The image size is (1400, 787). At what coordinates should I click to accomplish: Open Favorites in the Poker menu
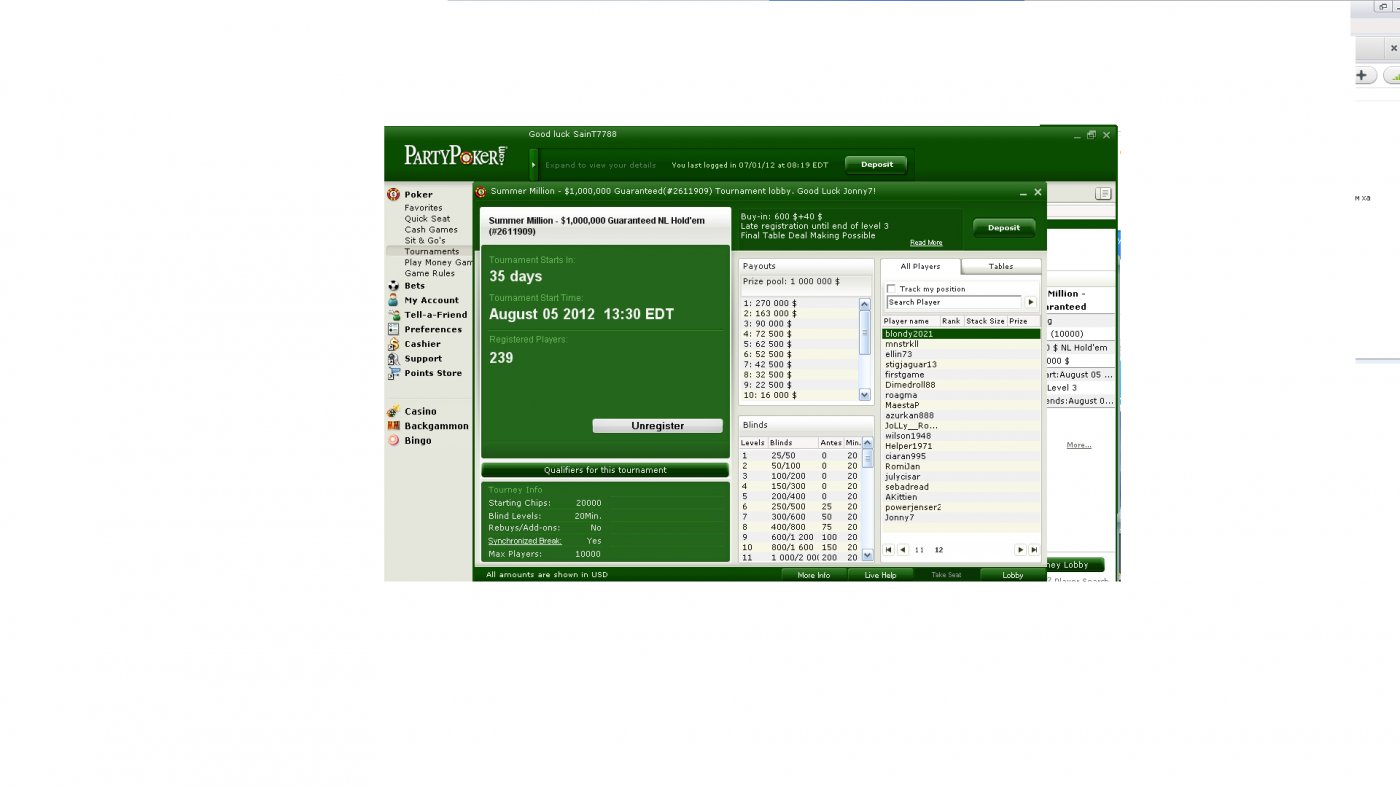tap(423, 208)
